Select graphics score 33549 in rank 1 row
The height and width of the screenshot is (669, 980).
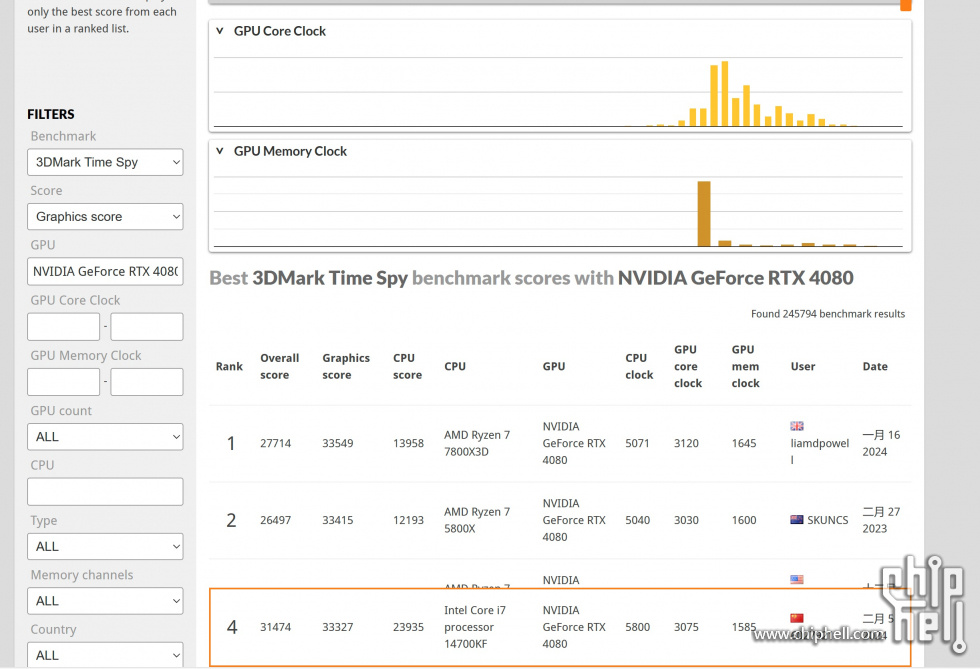[338, 443]
